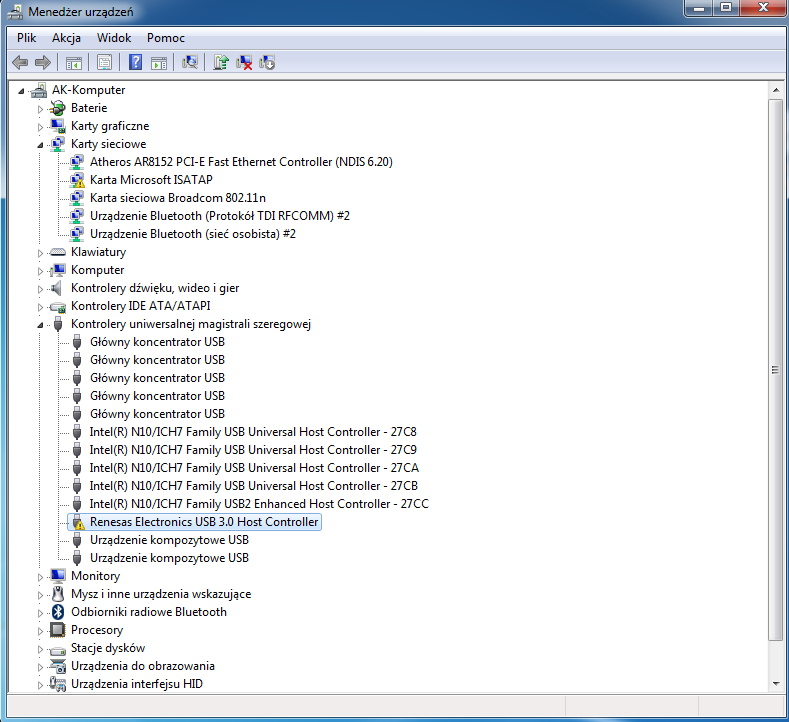This screenshot has height=722, width=789.
Task: Click the mouse icon of Mysz i inne urządzenia
Action: 58,594
